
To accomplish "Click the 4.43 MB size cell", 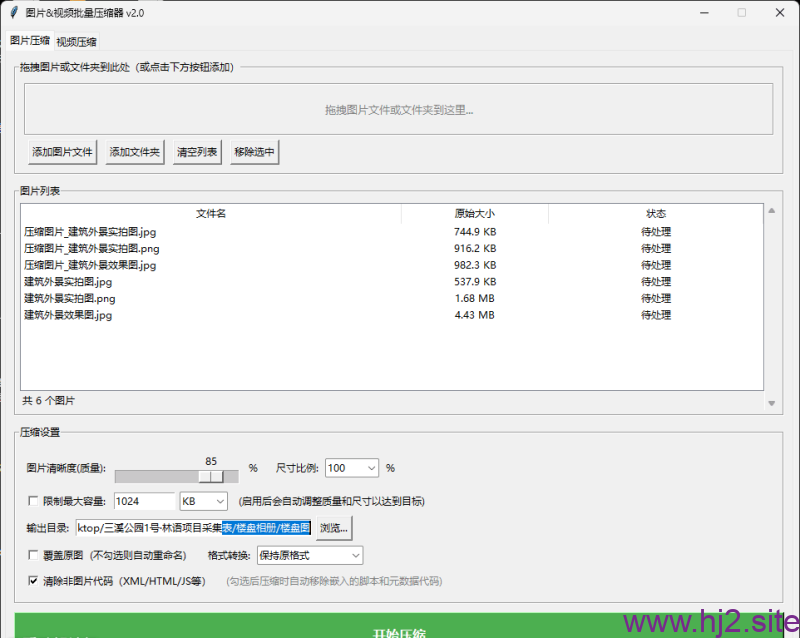I will [x=474, y=315].
